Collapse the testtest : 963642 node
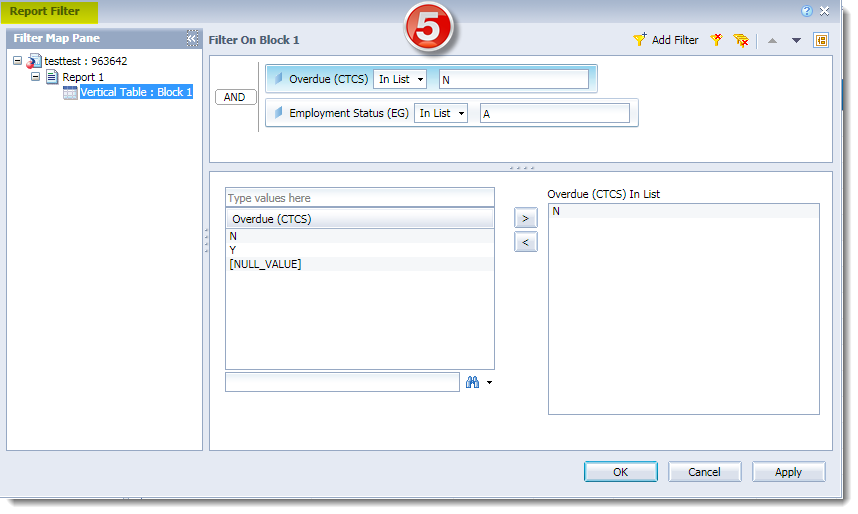Viewport: 858px width, 514px height. [18, 61]
